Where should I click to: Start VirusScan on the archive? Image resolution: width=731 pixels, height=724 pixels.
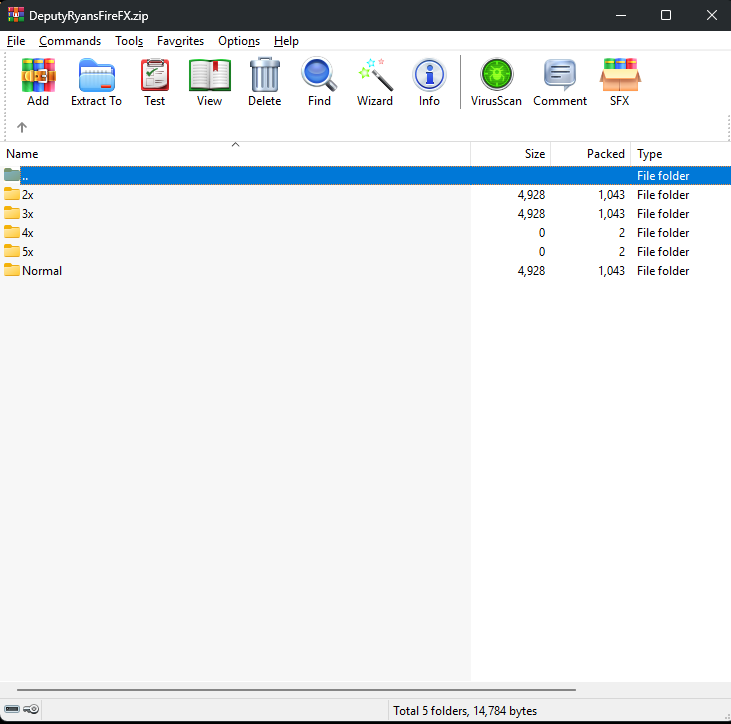click(x=496, y=82)
